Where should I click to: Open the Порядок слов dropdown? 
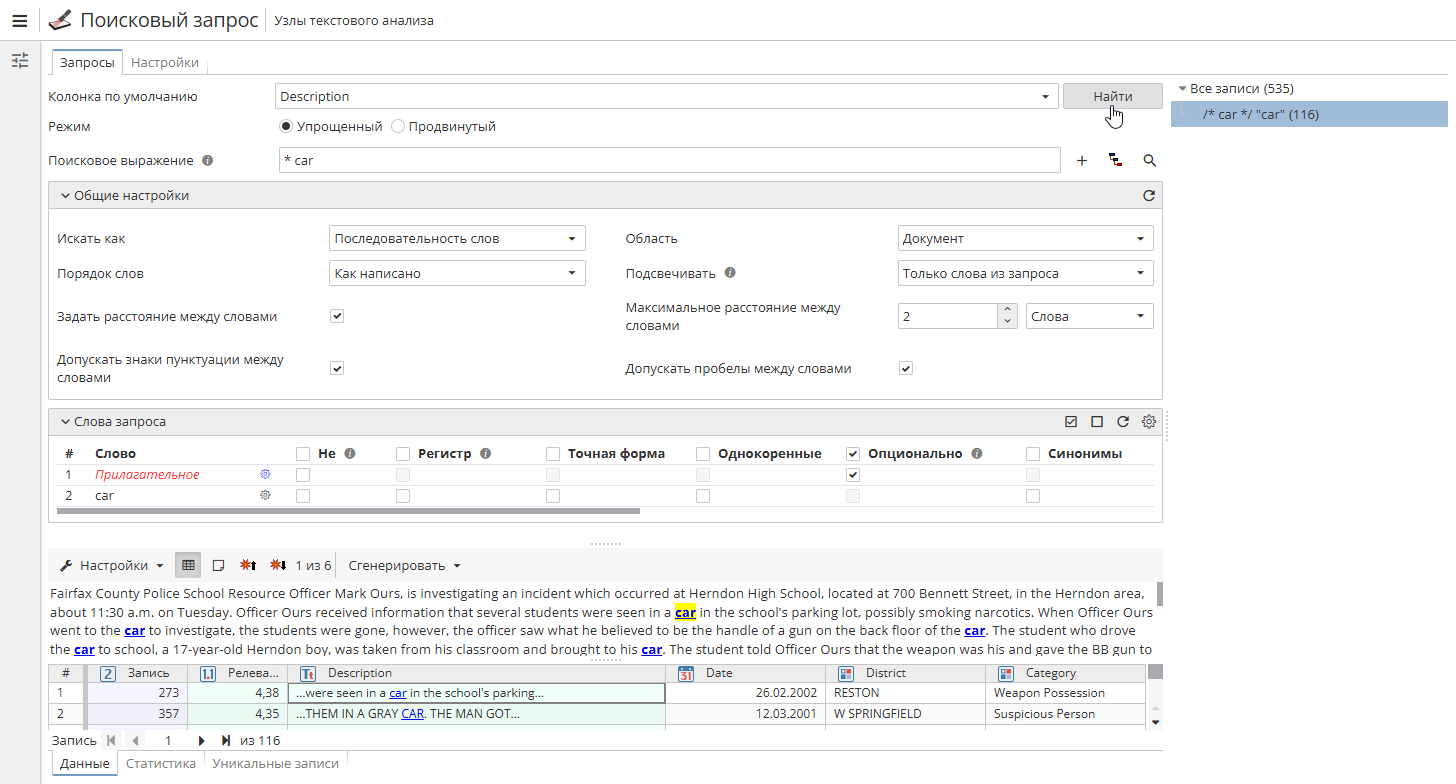457,273
